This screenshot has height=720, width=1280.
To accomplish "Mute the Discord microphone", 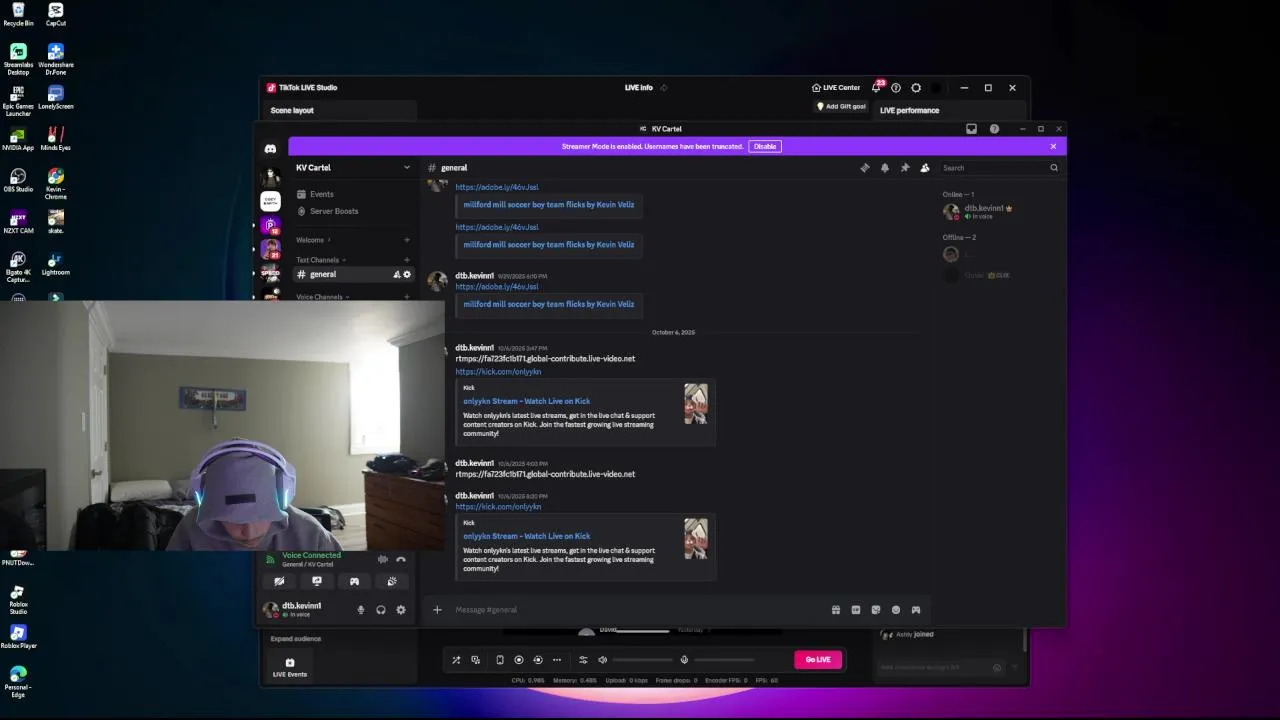I will click(361, 610).
